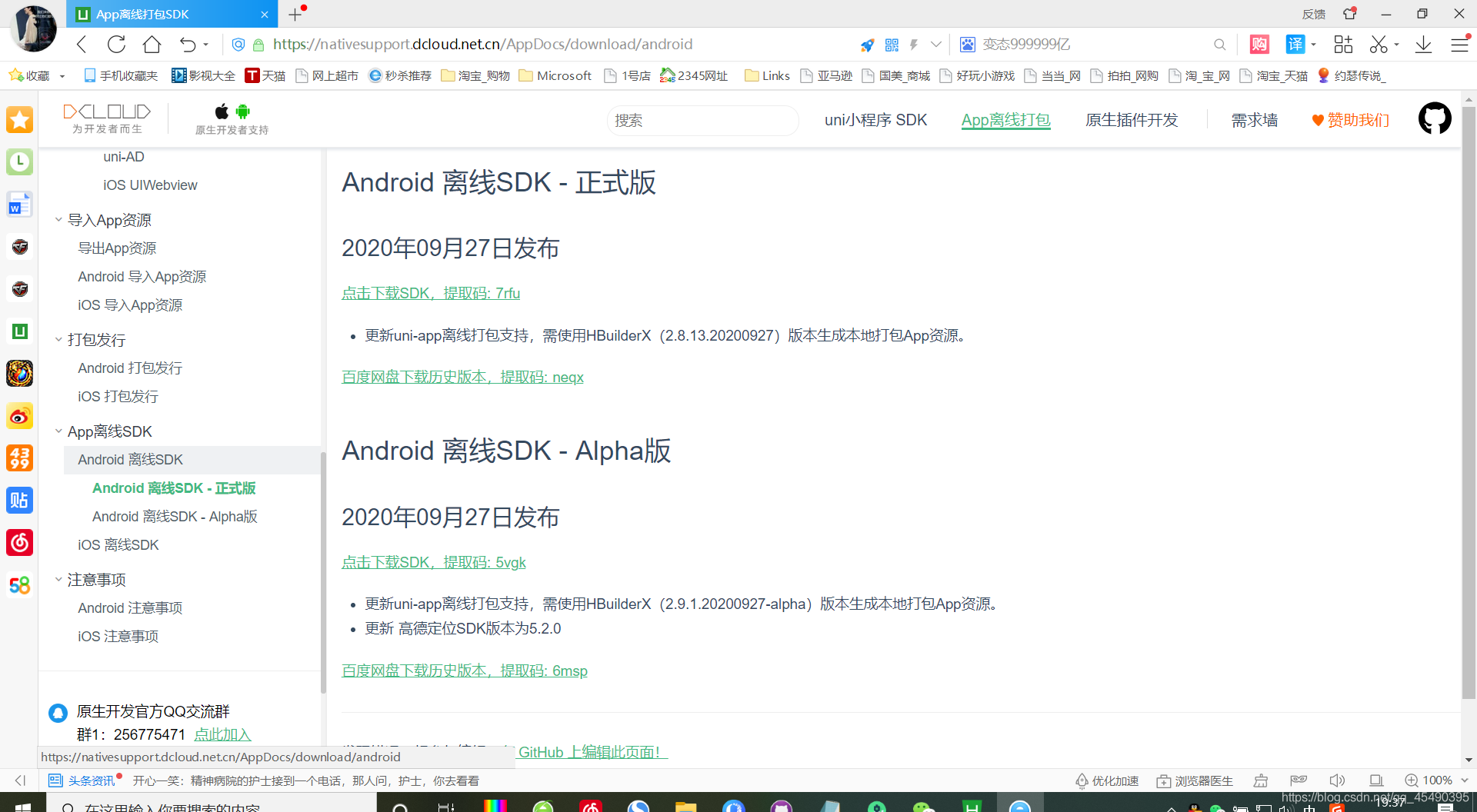1477x812 pixels.
Task: Click download SDK link with code 7rfu
Action: point(431,293)
